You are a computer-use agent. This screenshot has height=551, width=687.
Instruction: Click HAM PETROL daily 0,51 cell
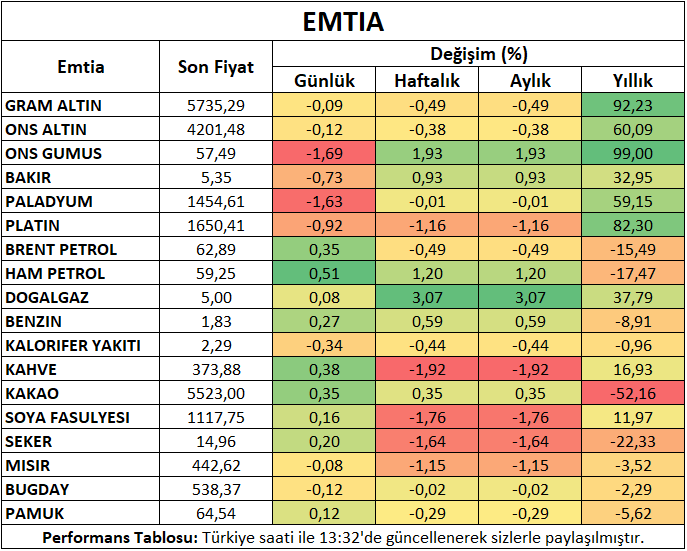(324, 273)
